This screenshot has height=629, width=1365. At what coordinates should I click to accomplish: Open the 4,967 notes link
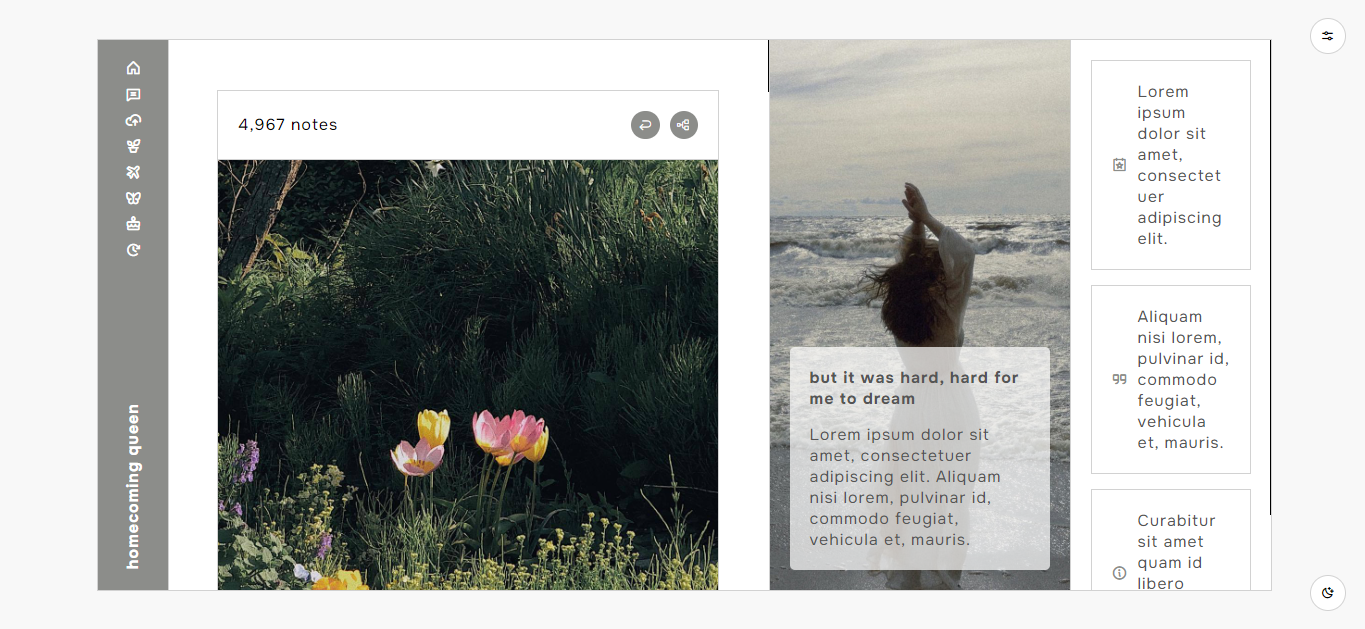(288, 125)
